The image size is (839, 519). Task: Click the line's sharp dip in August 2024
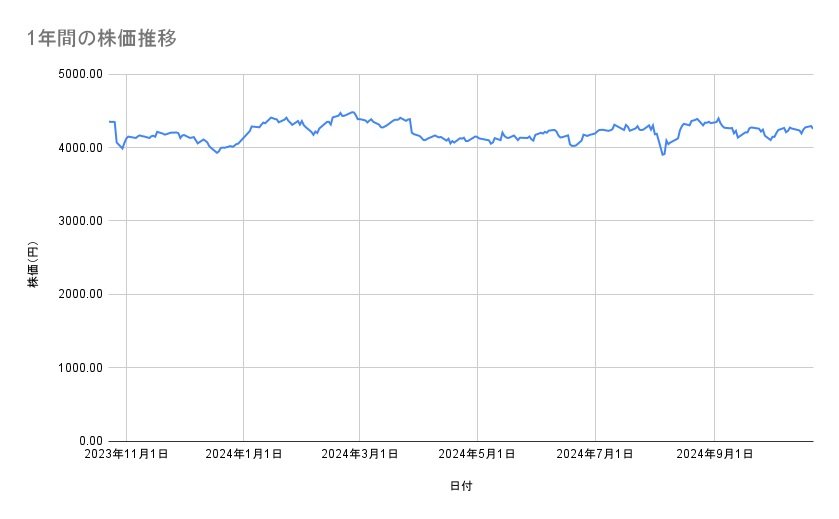click(662, 154)
